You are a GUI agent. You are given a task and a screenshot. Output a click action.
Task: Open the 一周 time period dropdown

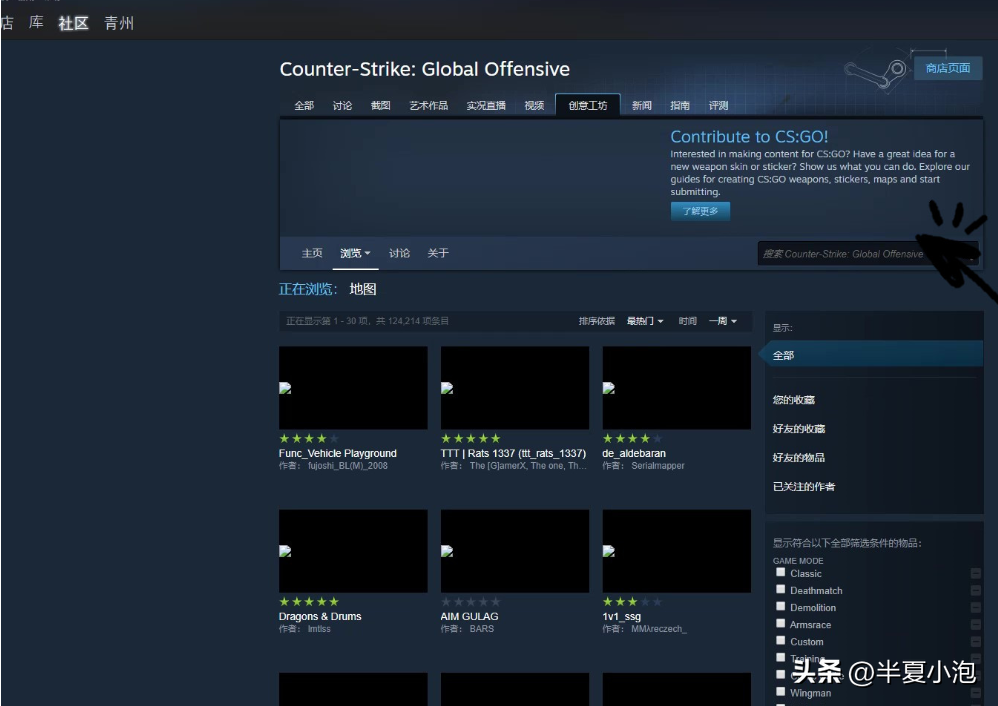point(723,321)
